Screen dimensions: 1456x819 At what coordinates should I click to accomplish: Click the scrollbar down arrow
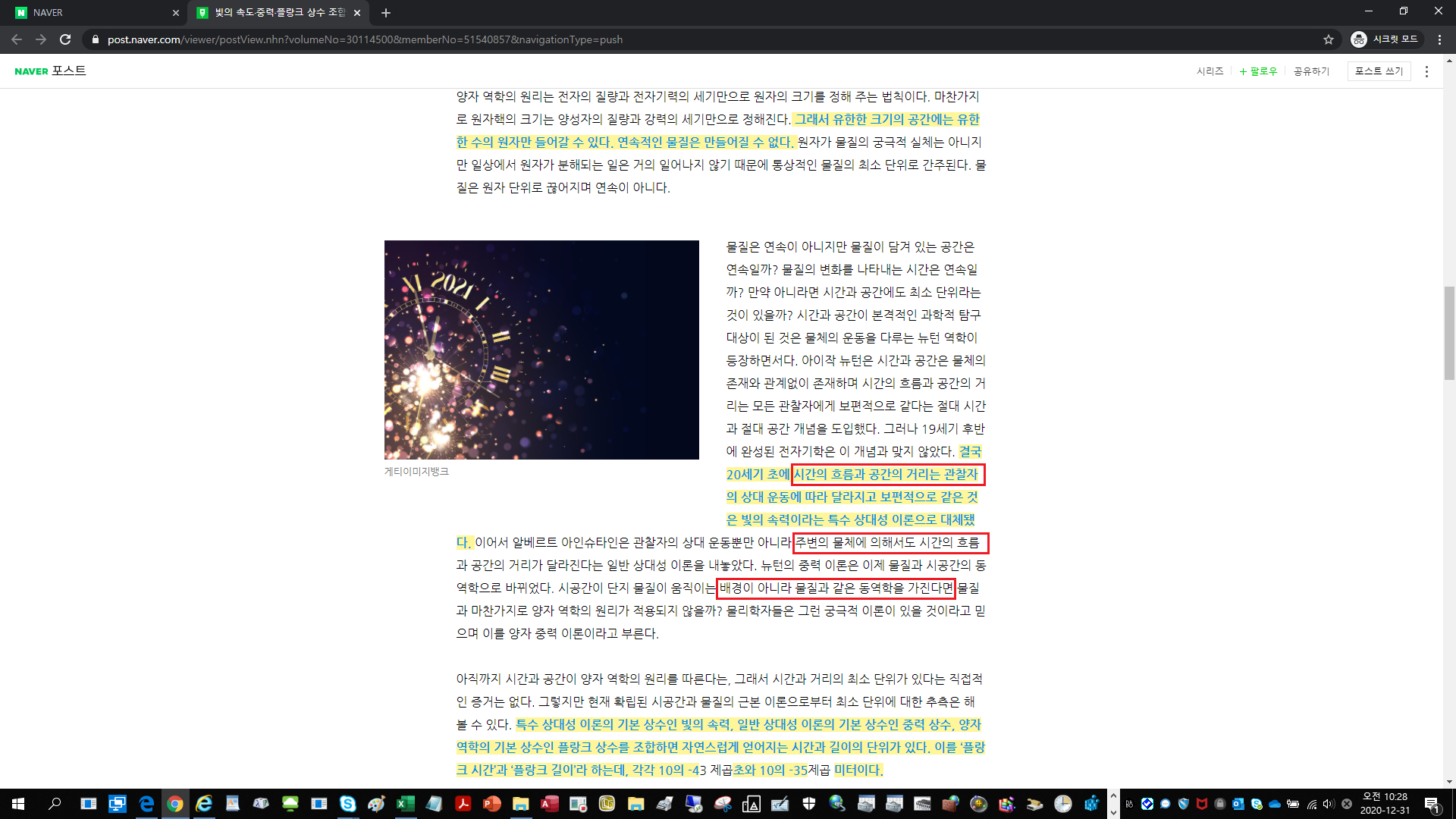tap(1449, 782)
